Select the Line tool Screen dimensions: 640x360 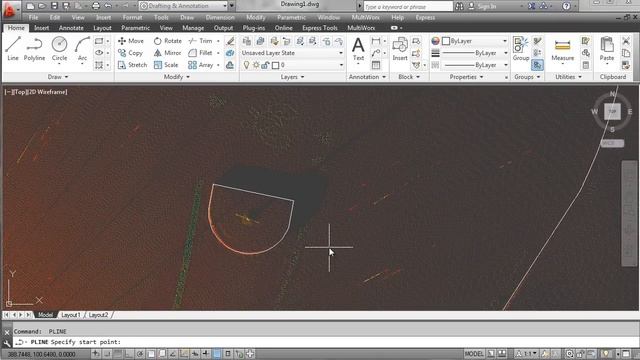click(13, 49)
